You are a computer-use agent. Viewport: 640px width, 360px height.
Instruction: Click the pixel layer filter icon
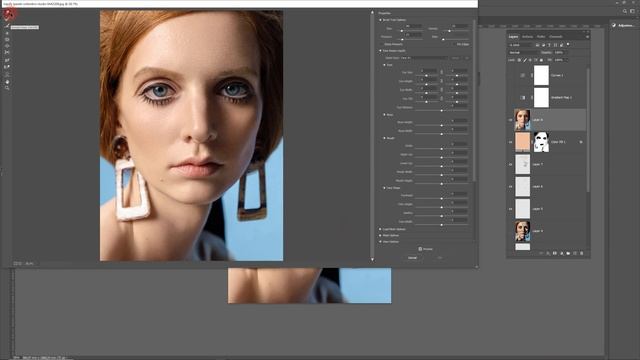tap(538, 45)
